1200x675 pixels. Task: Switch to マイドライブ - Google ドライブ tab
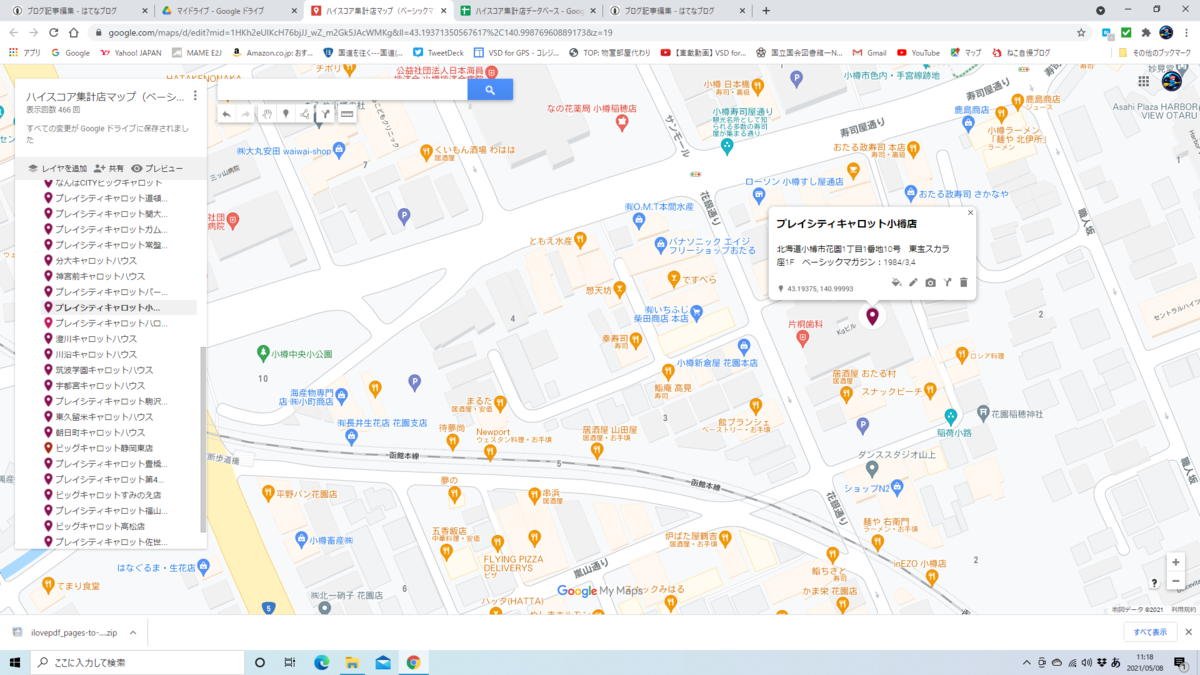tap(227, 11)
